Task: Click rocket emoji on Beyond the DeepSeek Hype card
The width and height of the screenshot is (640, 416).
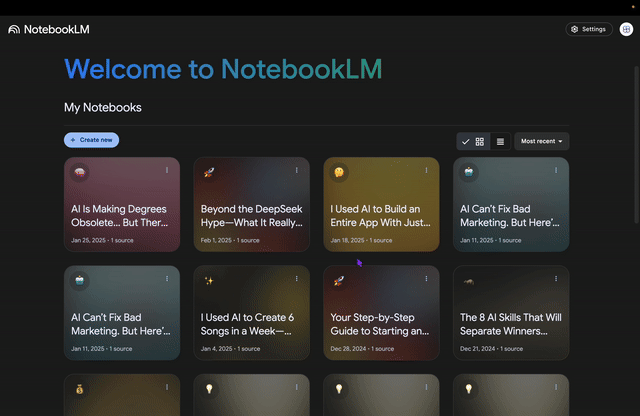Action: click(209, 172)
